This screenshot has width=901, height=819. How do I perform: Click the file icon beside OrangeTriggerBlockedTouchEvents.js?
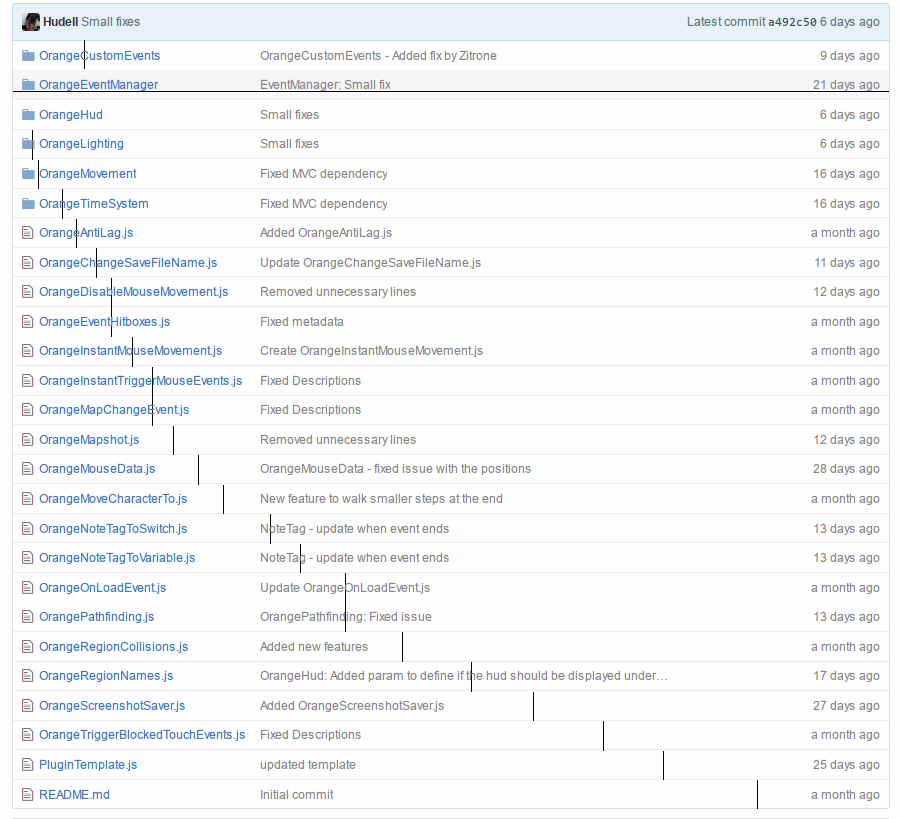tap(27, 735)
